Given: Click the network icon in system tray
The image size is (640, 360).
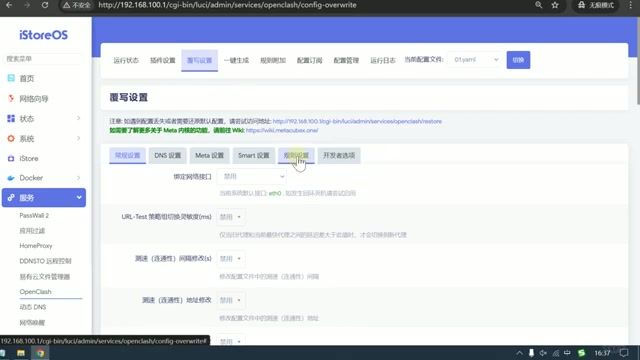Looking at the screenshot, I should (x=556, y=353).
